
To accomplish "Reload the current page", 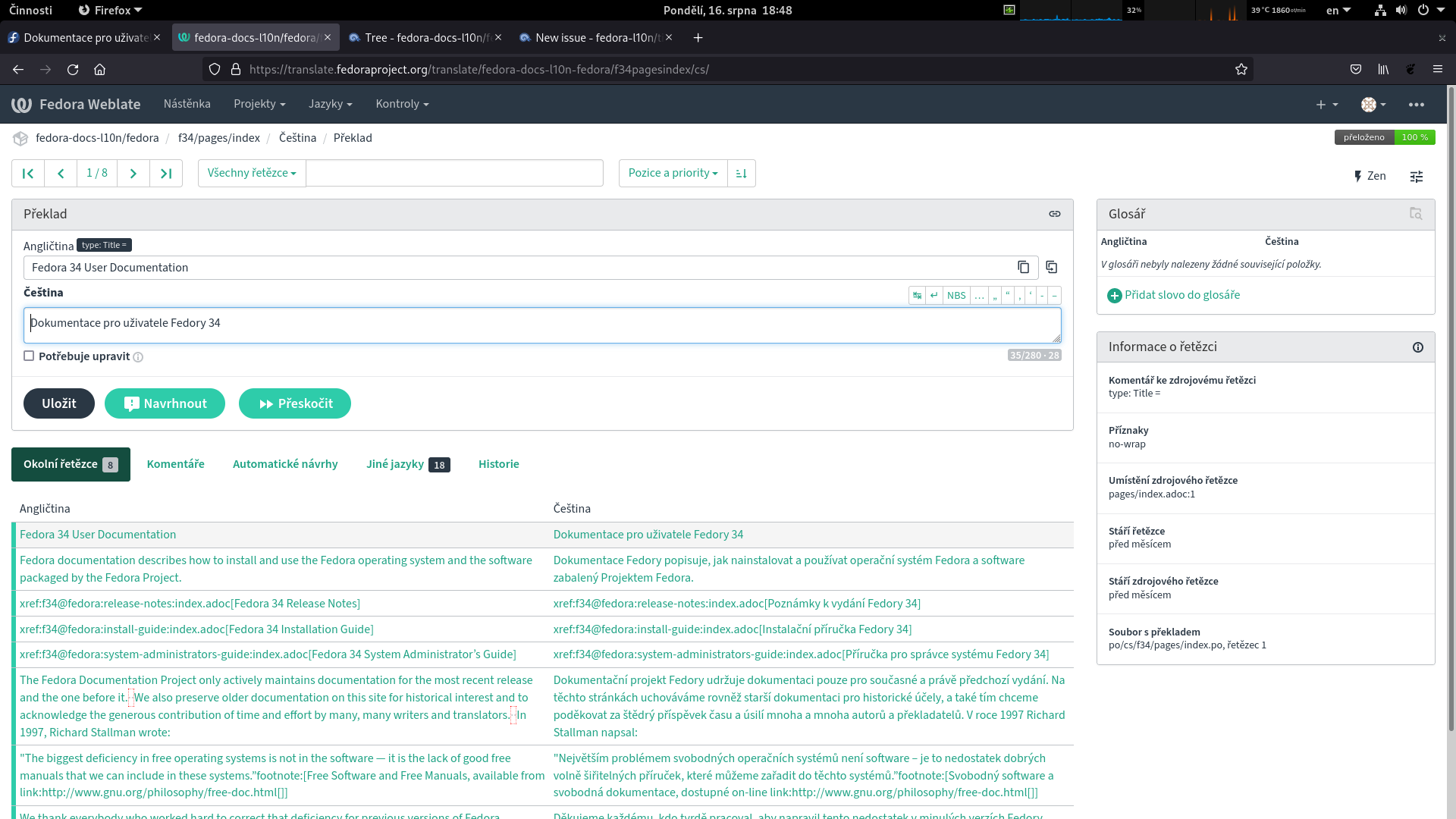I will tap(73, 70).
